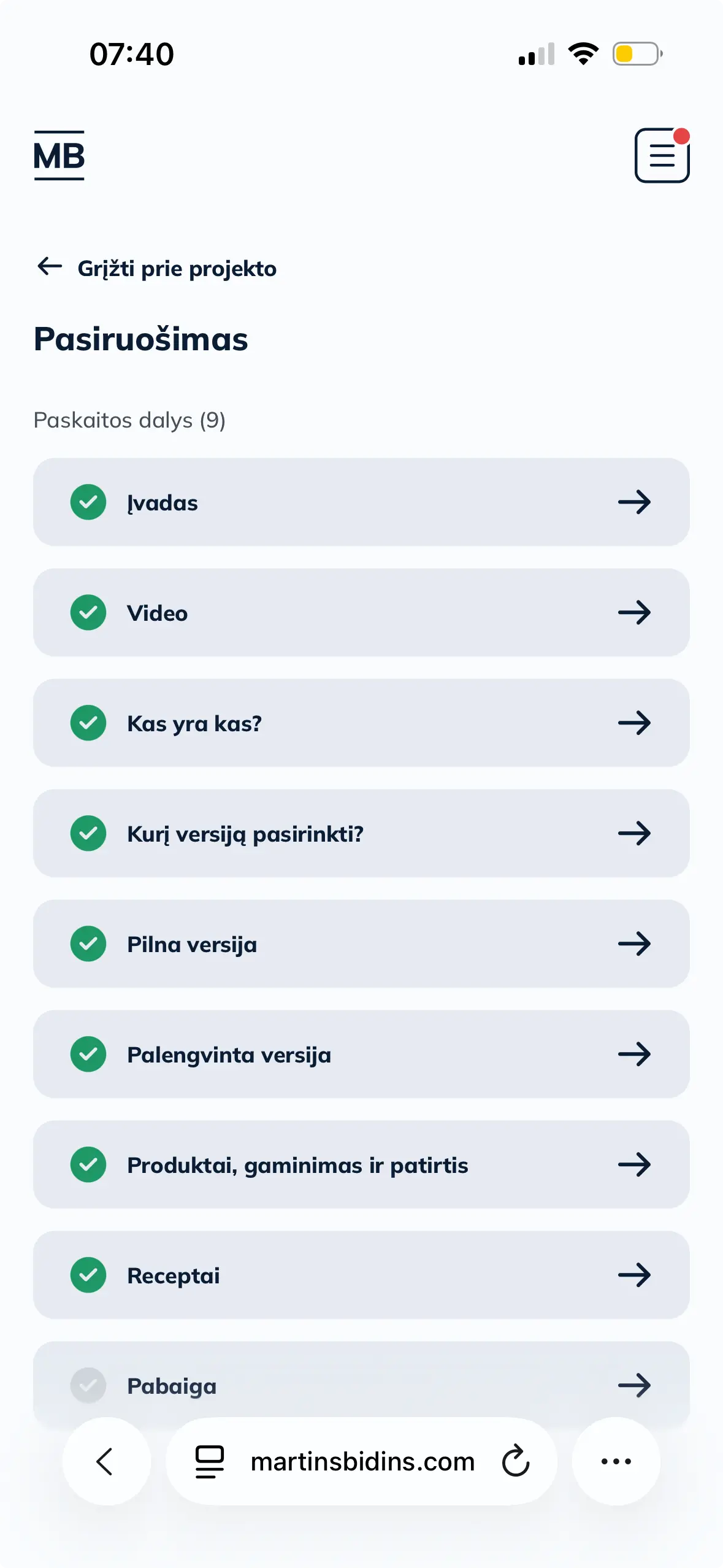Viewport: 723px width, 1568px height.
Task: Tap the arrow on the Receptai row
Action: click(634, 1275)
